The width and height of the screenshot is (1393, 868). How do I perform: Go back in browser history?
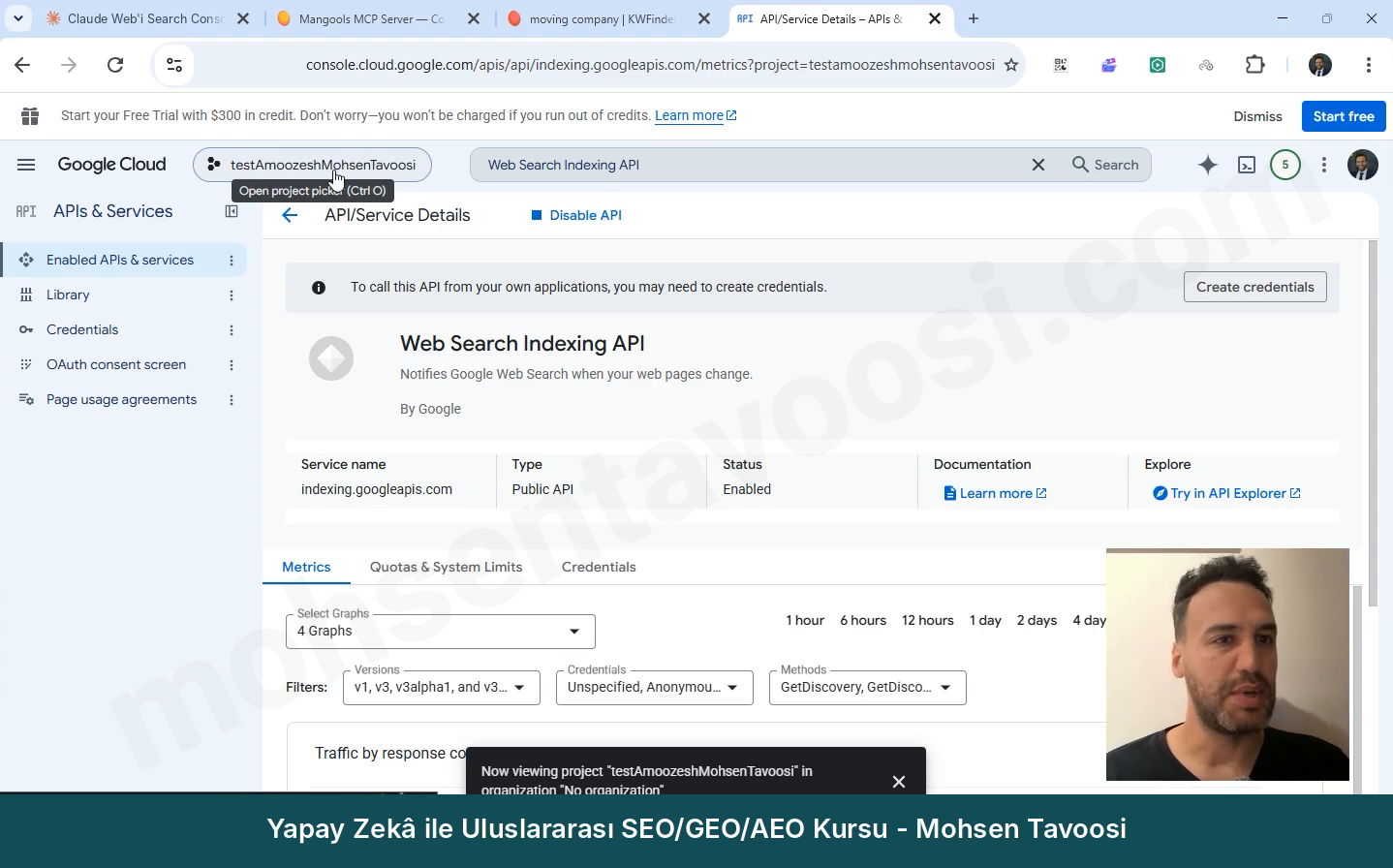(x=22, y=65)
